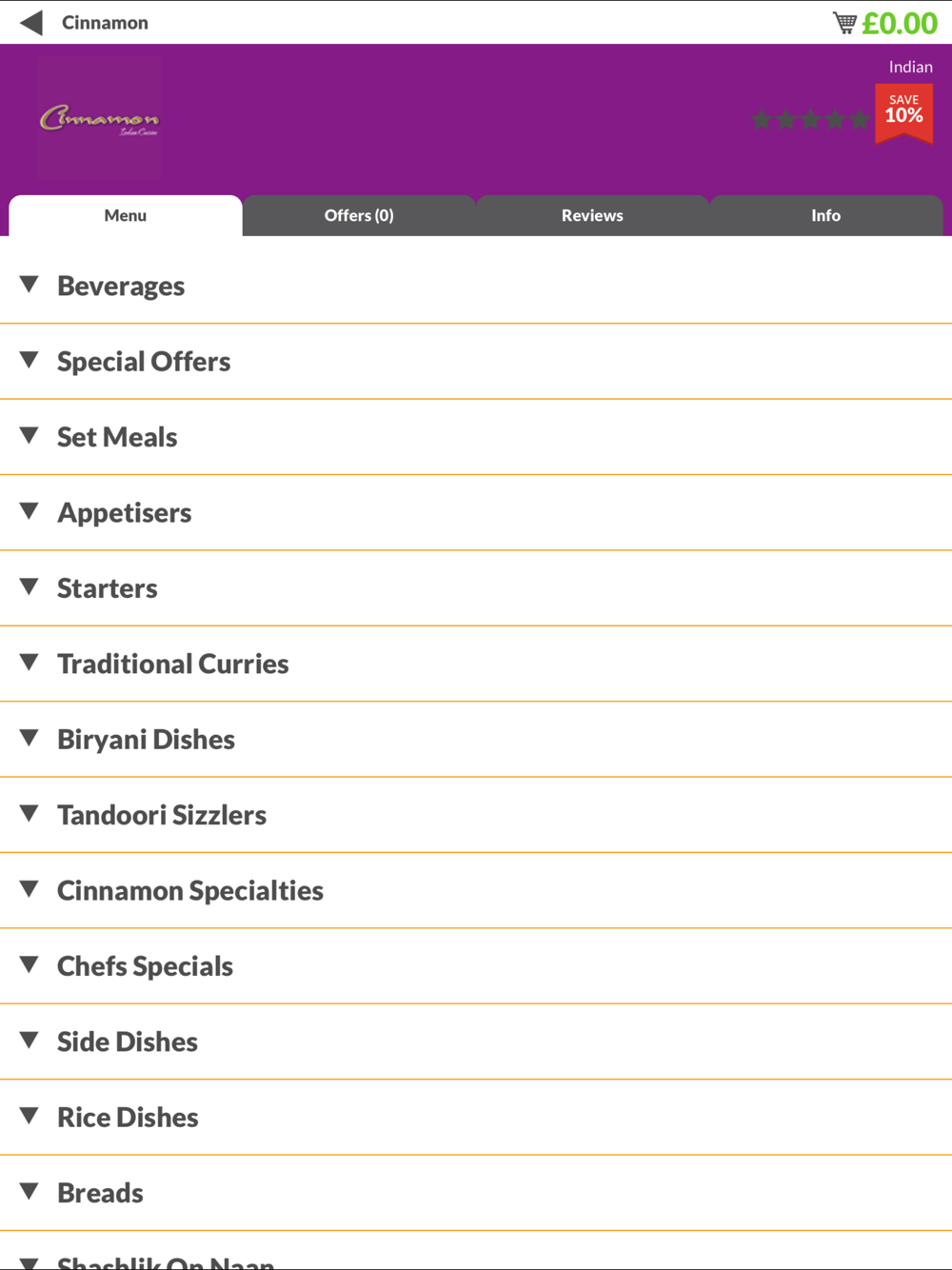
Task: Select the Cinnamon Specialties category label
Action: 190,891
